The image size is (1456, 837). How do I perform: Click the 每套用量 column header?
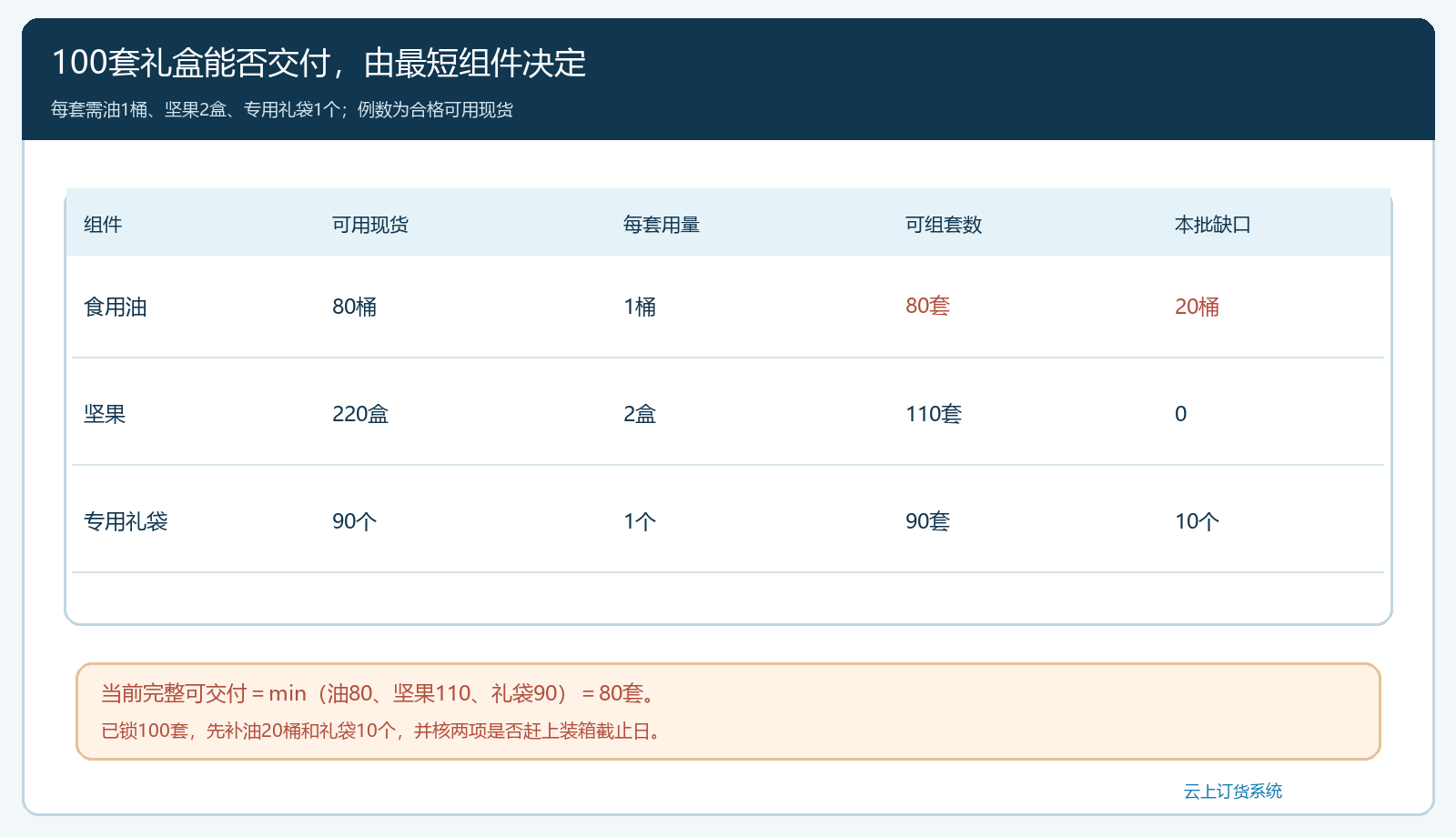662,225
